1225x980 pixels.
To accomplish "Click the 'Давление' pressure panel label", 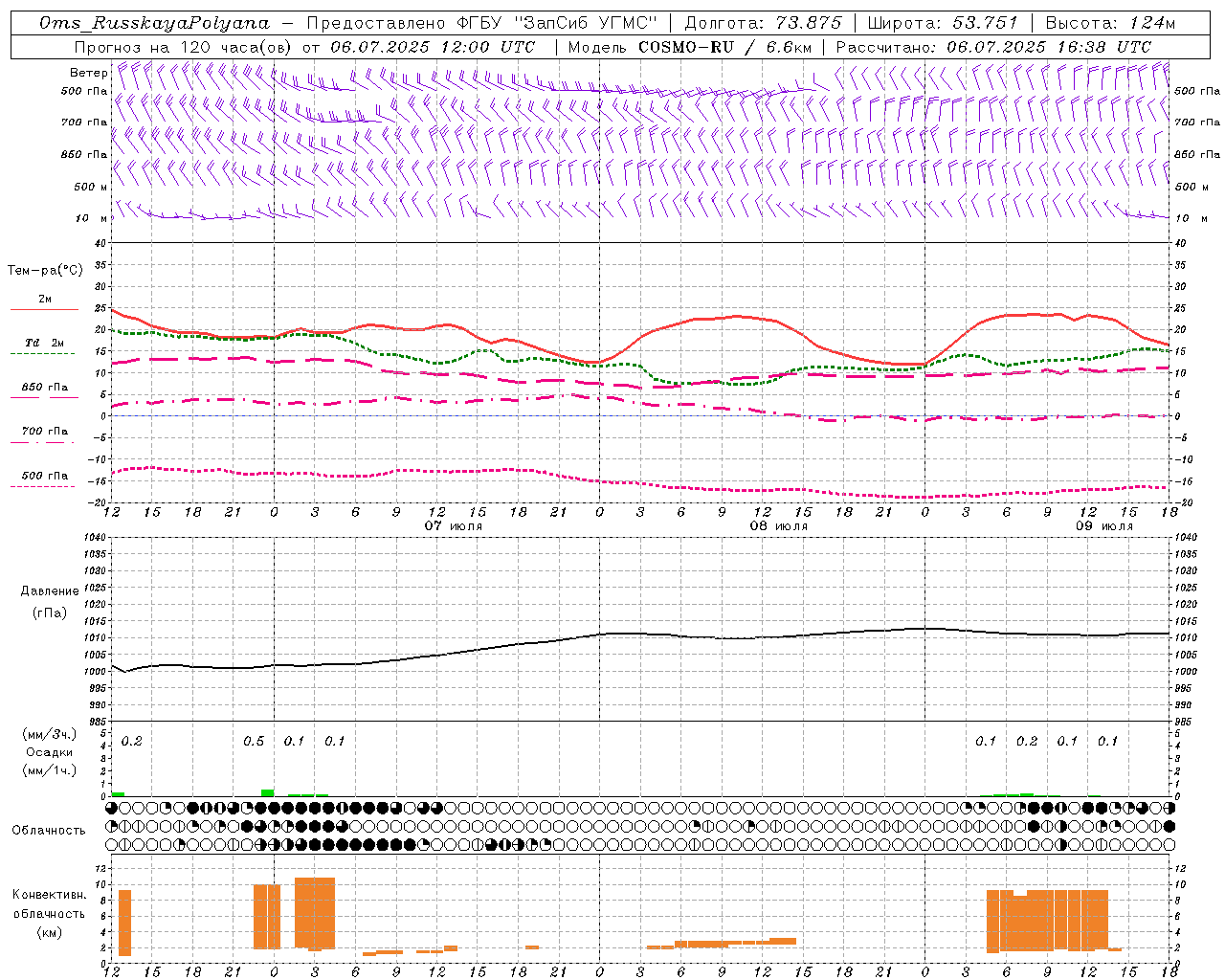I will click(49, 591).
